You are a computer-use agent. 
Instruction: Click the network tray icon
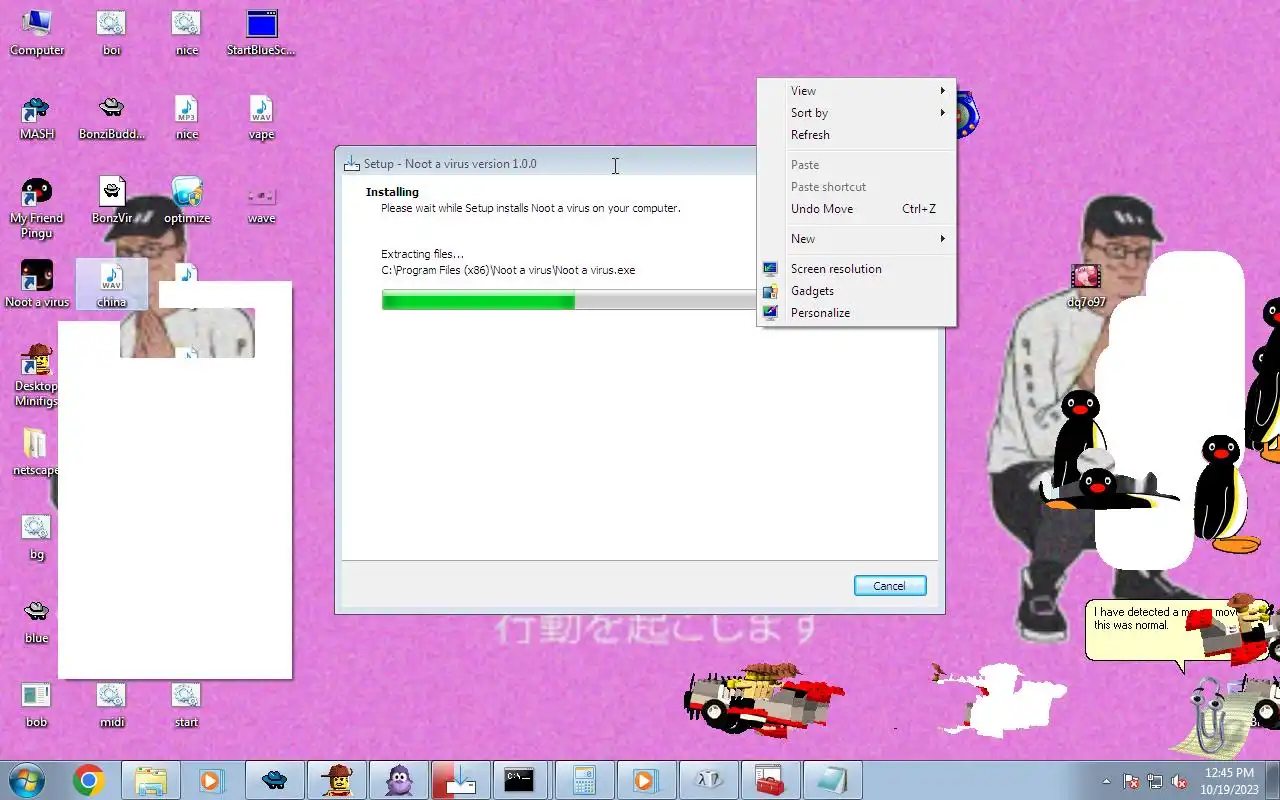1155,781
